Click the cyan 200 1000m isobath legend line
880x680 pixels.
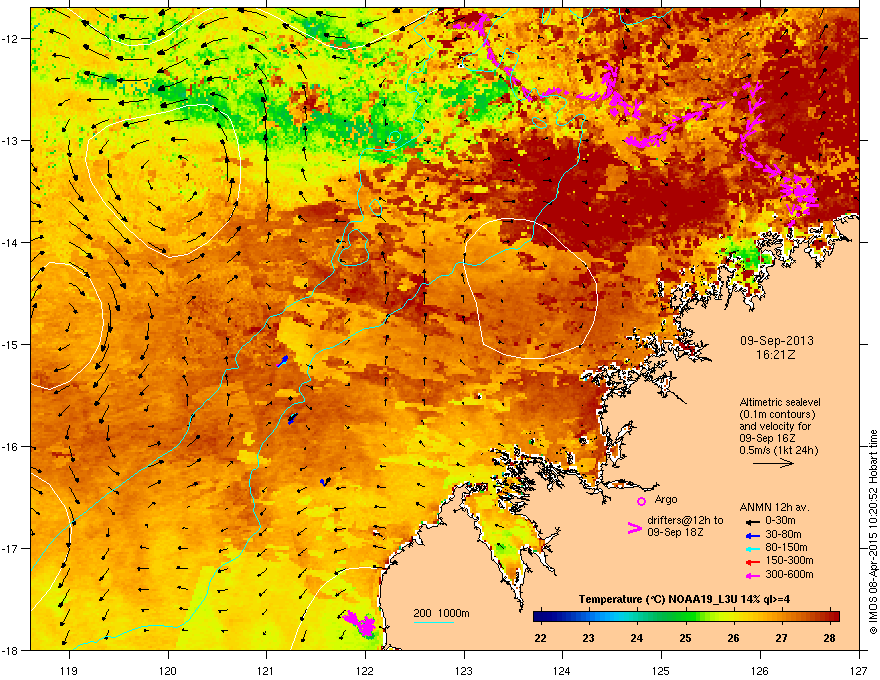pyautogui.click(x=434, y=622)
